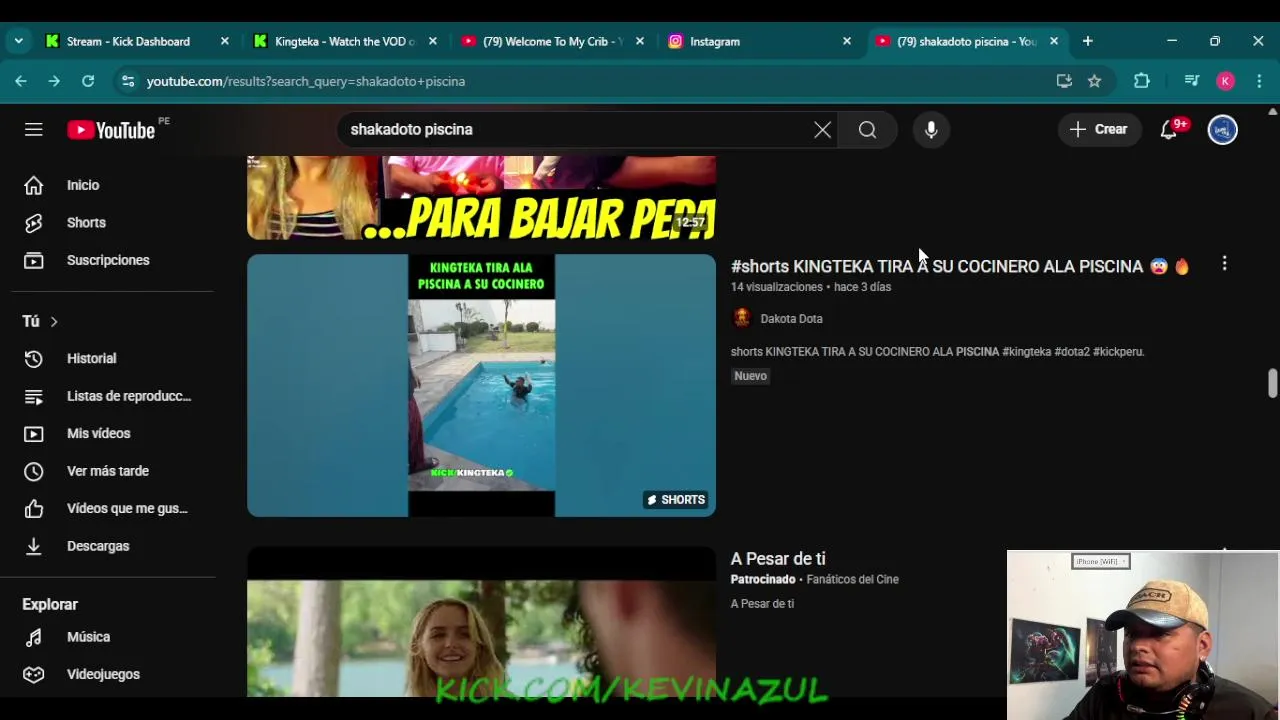Reload the current page
This screenshot has width=1280, height=720.
(88, 81)
